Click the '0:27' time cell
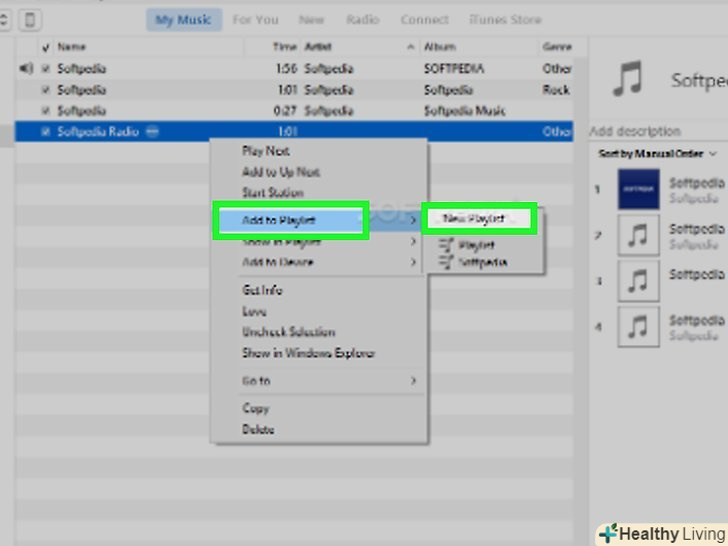The height and width of the screenshot is (546, 728). [285, 110]
